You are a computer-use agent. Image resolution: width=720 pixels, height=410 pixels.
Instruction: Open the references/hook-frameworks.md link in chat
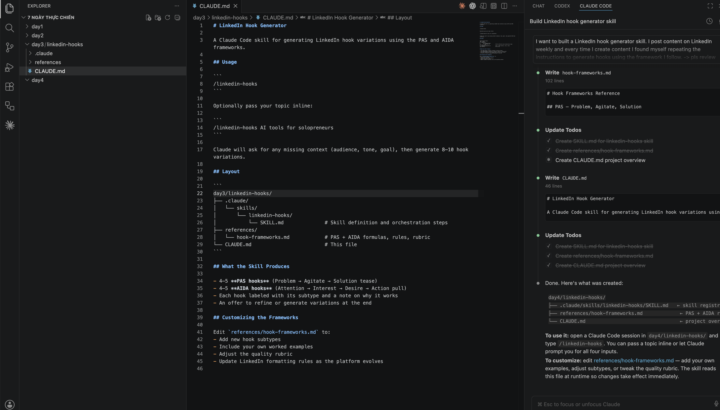(x=633, y=360)
